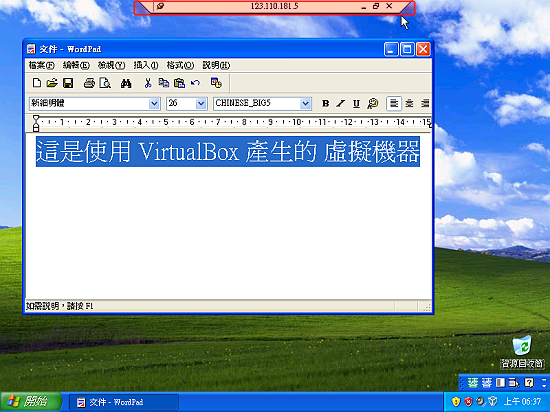Click the first language bar input mode icon
Image resolution: width=550 pixels, height=412 pixels.
coord(473,383)
